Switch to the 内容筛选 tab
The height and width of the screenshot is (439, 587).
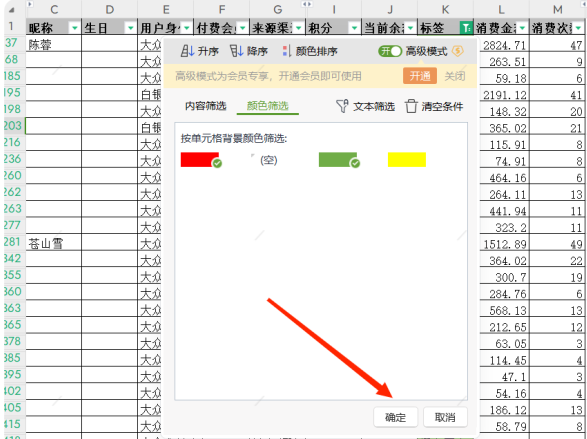tap(206, 106)
